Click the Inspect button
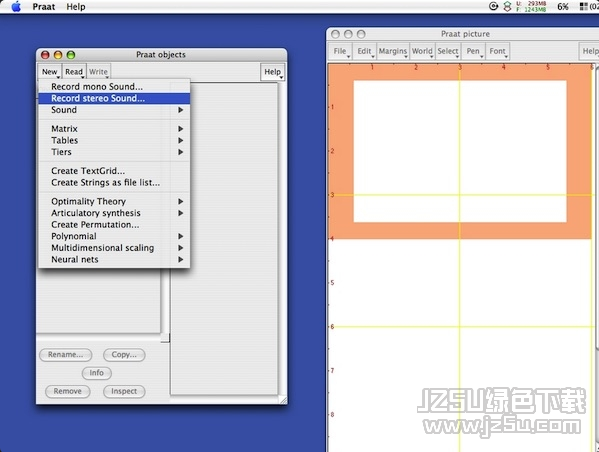The width and height of the screenshot is (599, 452). (124, 391)
